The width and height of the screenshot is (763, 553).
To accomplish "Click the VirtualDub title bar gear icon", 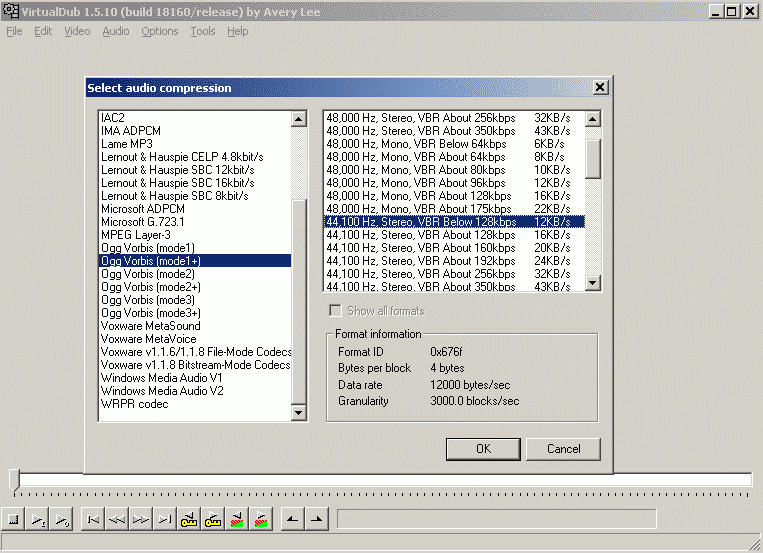I will [11, 11].
